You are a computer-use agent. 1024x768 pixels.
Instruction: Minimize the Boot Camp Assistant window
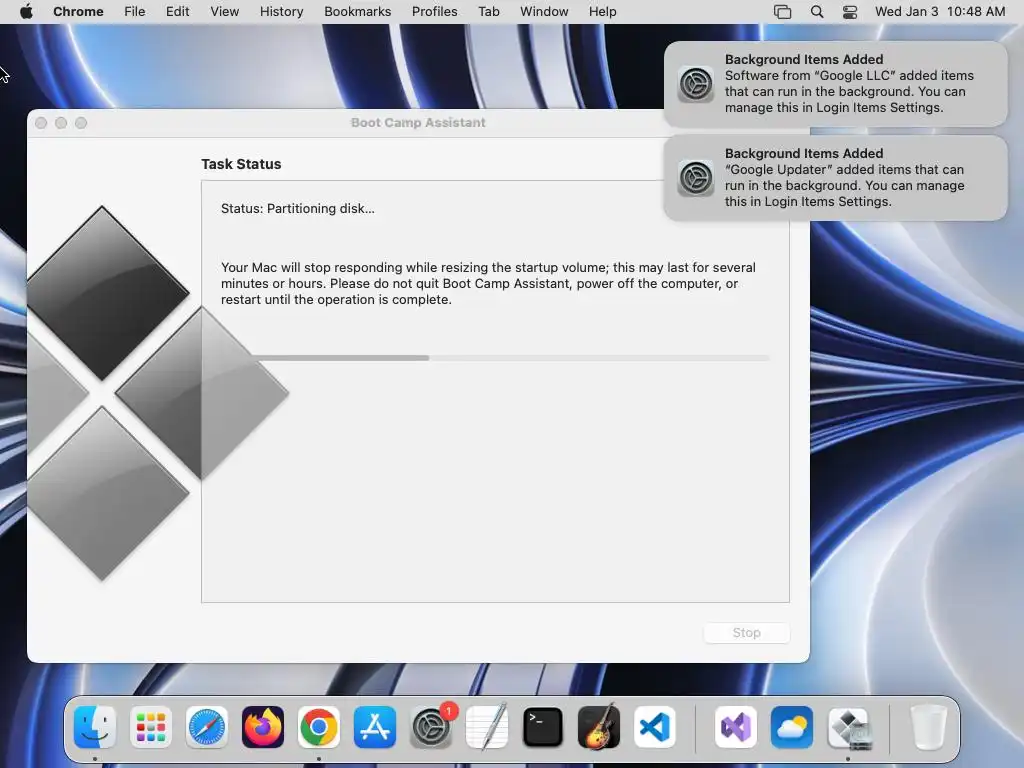[x=61, y=123]
